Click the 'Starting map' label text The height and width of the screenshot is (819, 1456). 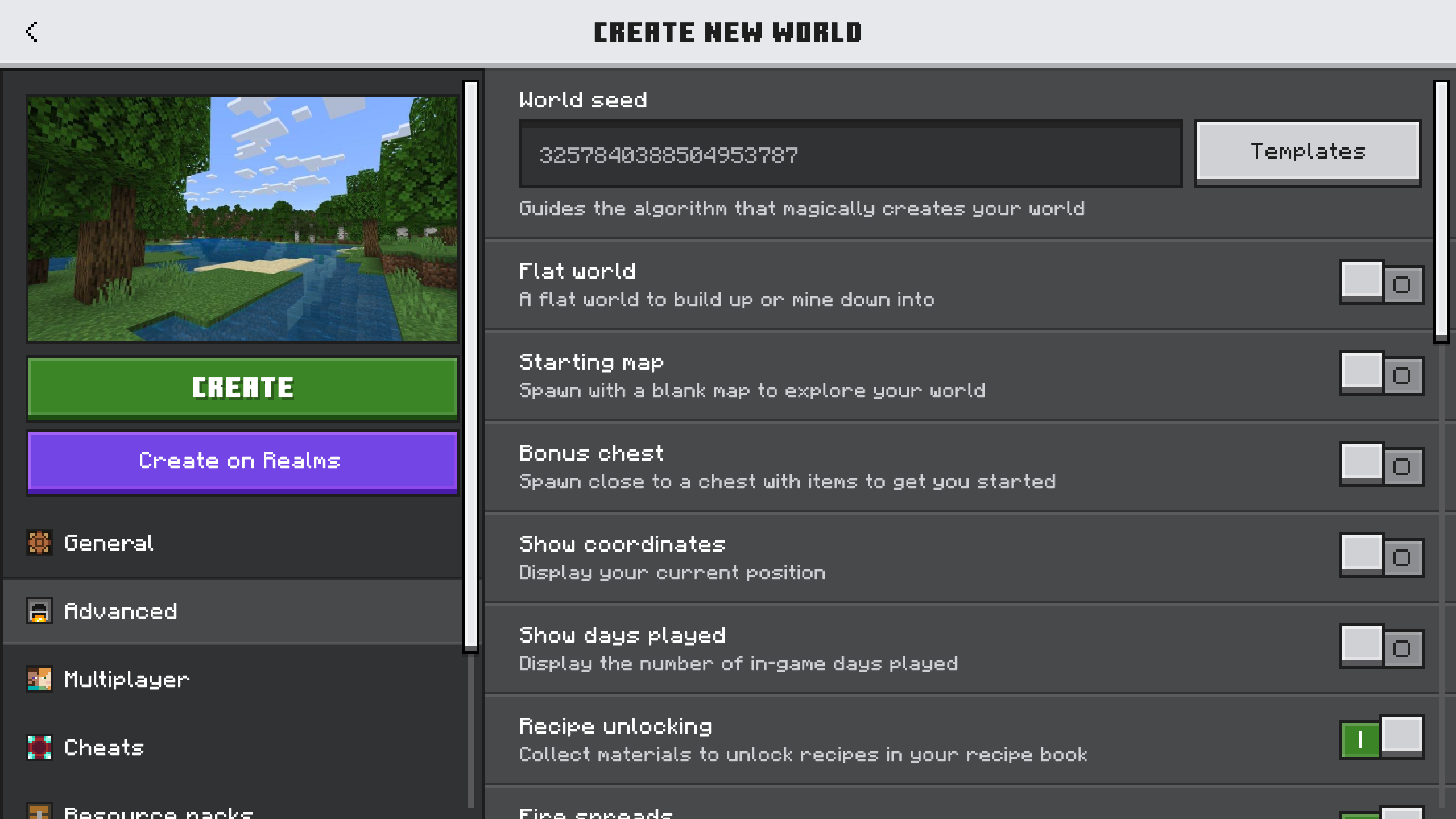(591, 362)
